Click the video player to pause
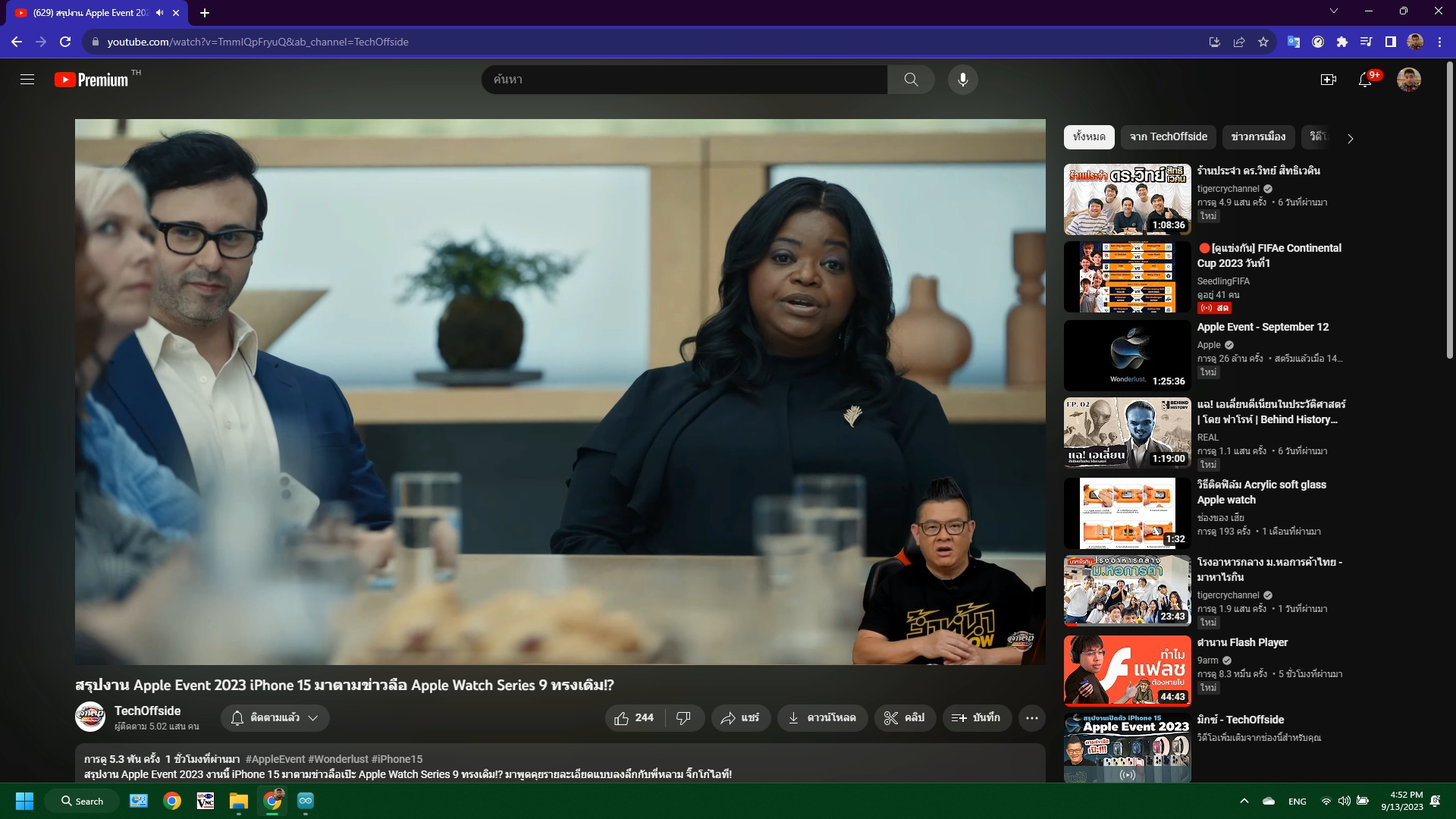 coord(560,391)
